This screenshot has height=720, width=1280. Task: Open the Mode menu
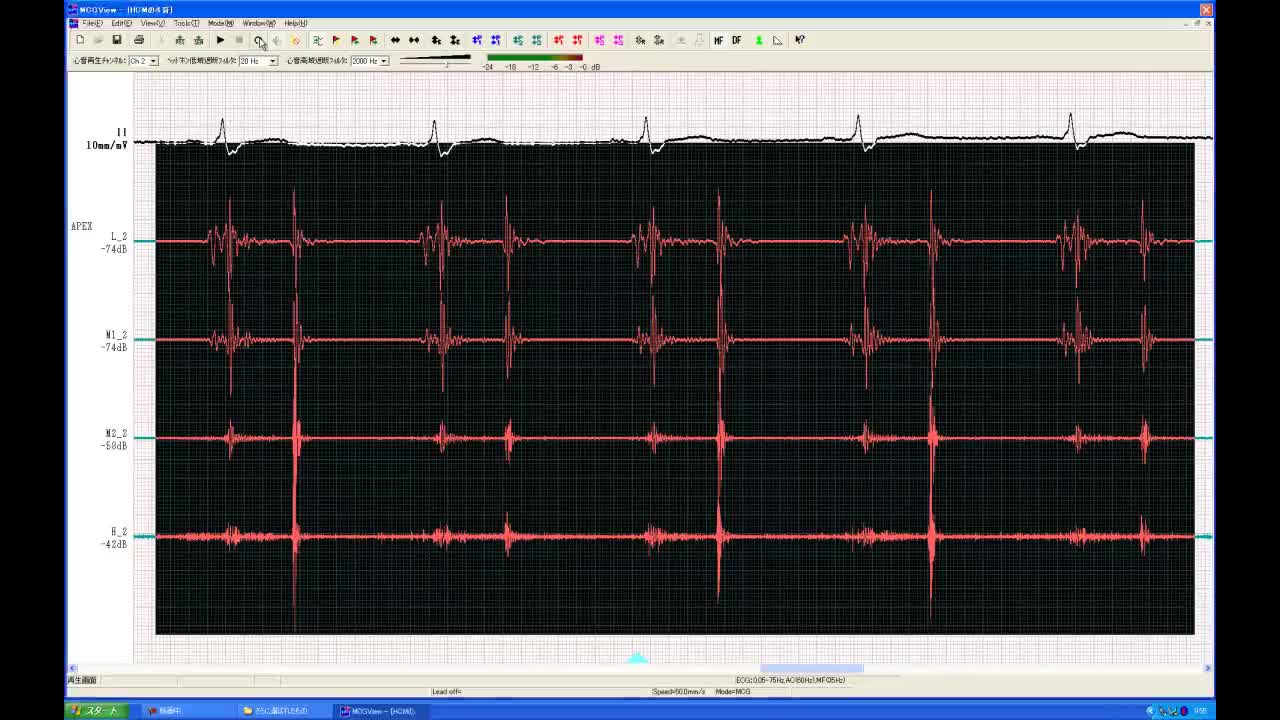pyautogui.click(x=220, y=23)
